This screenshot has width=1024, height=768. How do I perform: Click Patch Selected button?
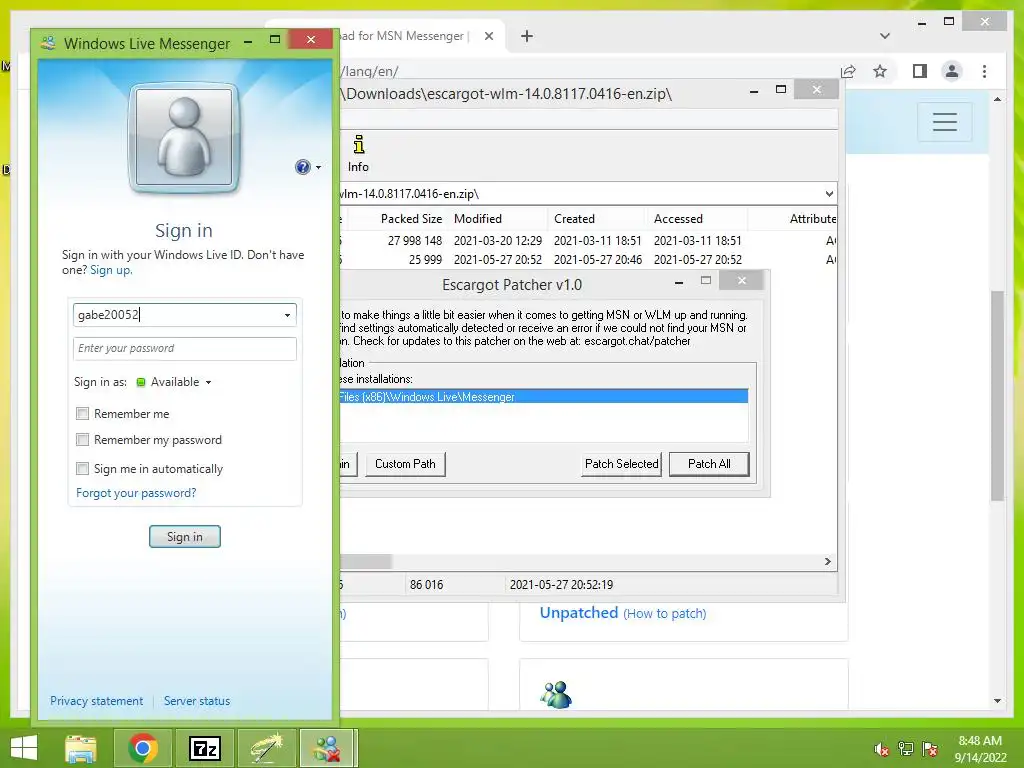[621, 464]
